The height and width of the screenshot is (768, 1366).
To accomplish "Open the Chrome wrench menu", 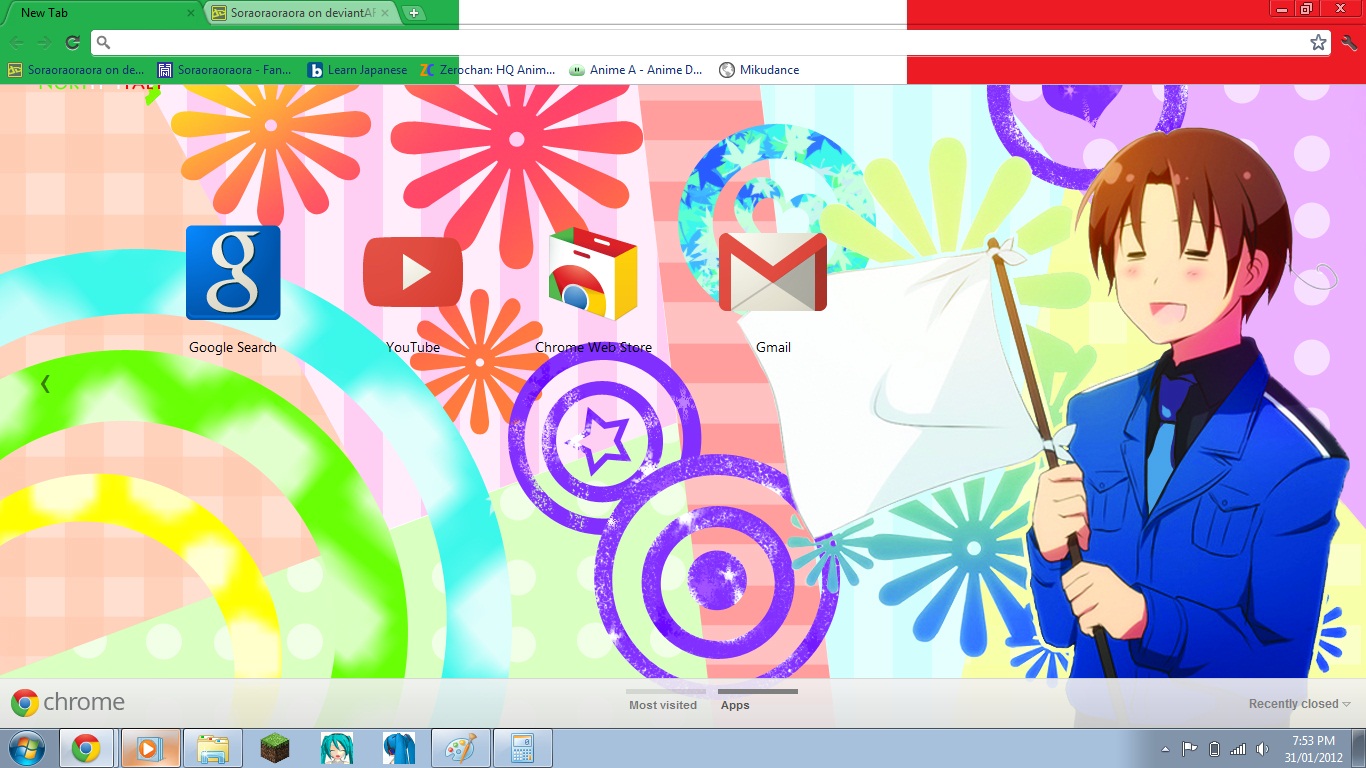I will [x=1349, y=43].
